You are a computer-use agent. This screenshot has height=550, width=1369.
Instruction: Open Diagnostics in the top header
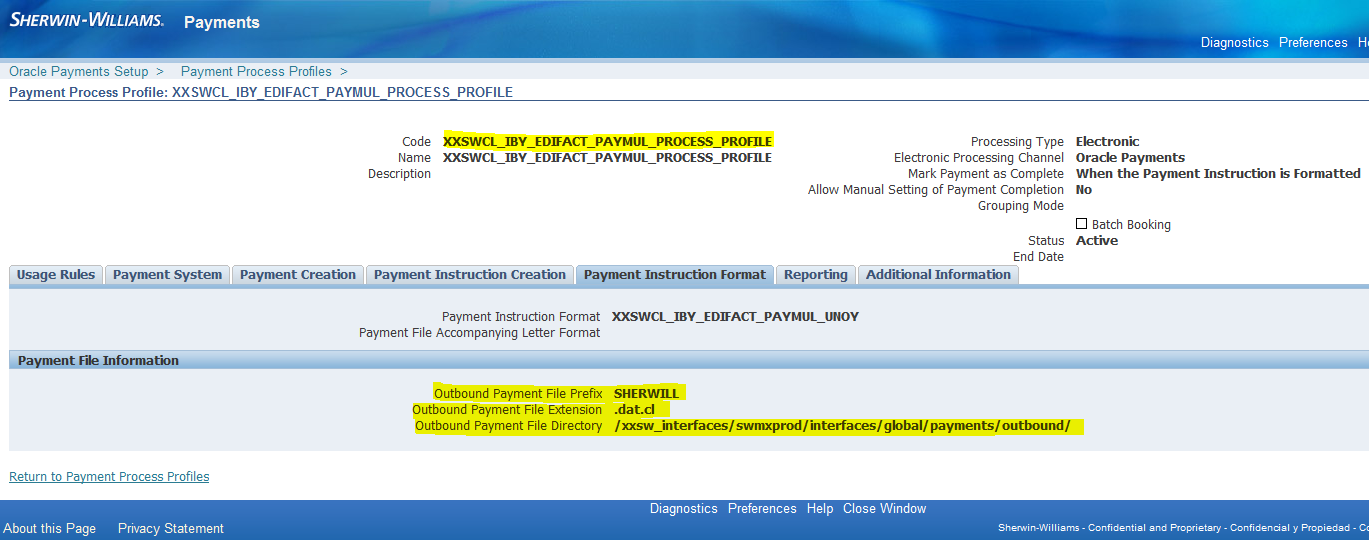1234,43
